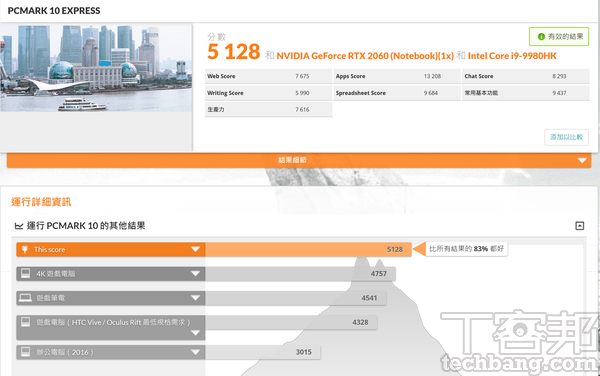This screenshot has height=376, width=600.
Task: Click the Web Score label
Action: coord(221,76)
